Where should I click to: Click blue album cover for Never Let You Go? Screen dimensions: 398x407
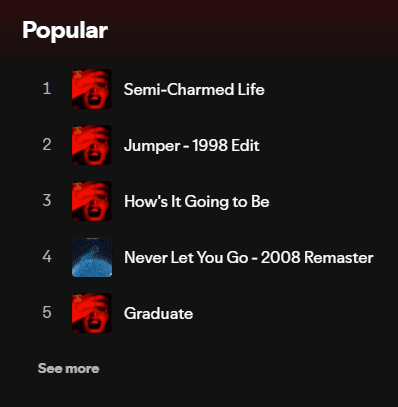(92, 257)
